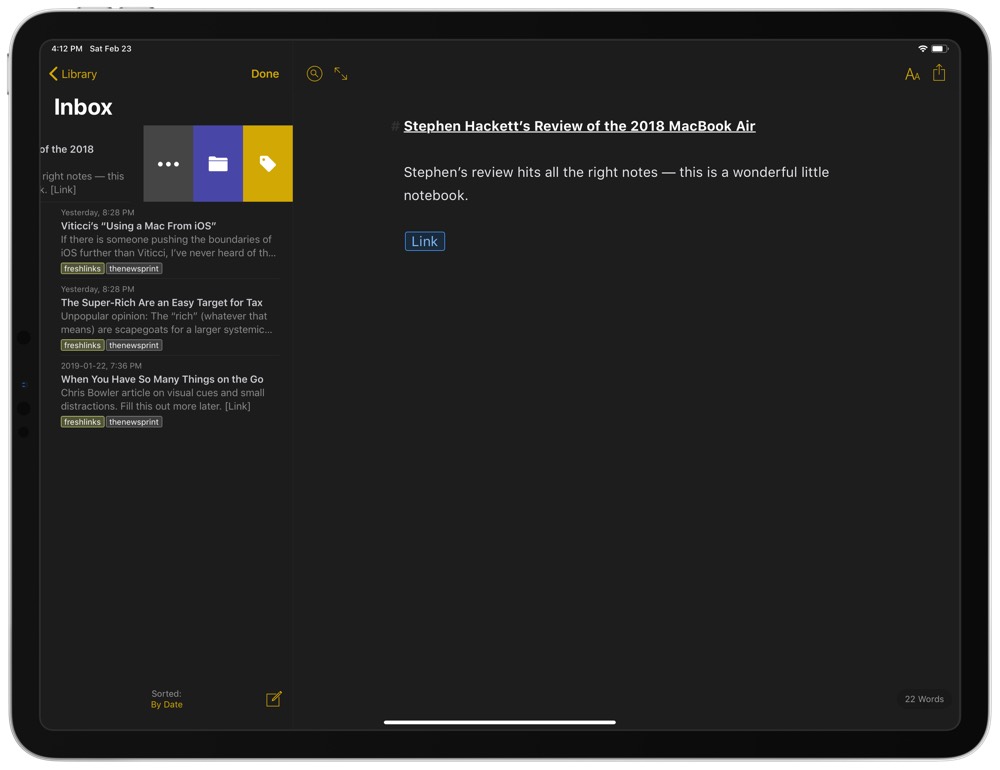Tap freshlinks tag under When You Have note

click(x=82, y=422)
